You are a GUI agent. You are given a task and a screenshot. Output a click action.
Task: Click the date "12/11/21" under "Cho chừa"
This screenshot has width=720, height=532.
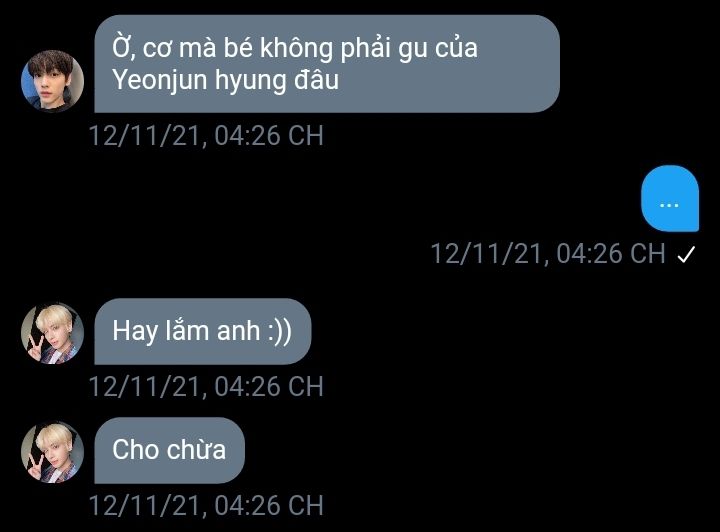(x=145, y=505)
